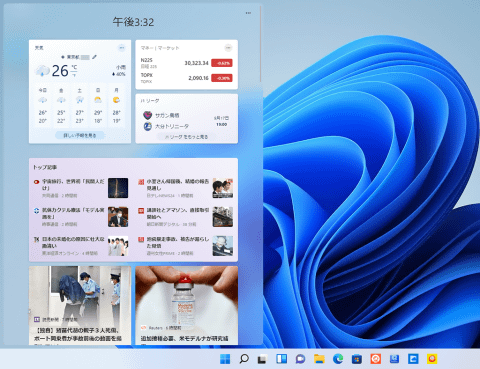
Task: Click the top stories section header
Action: pos(45,167)
